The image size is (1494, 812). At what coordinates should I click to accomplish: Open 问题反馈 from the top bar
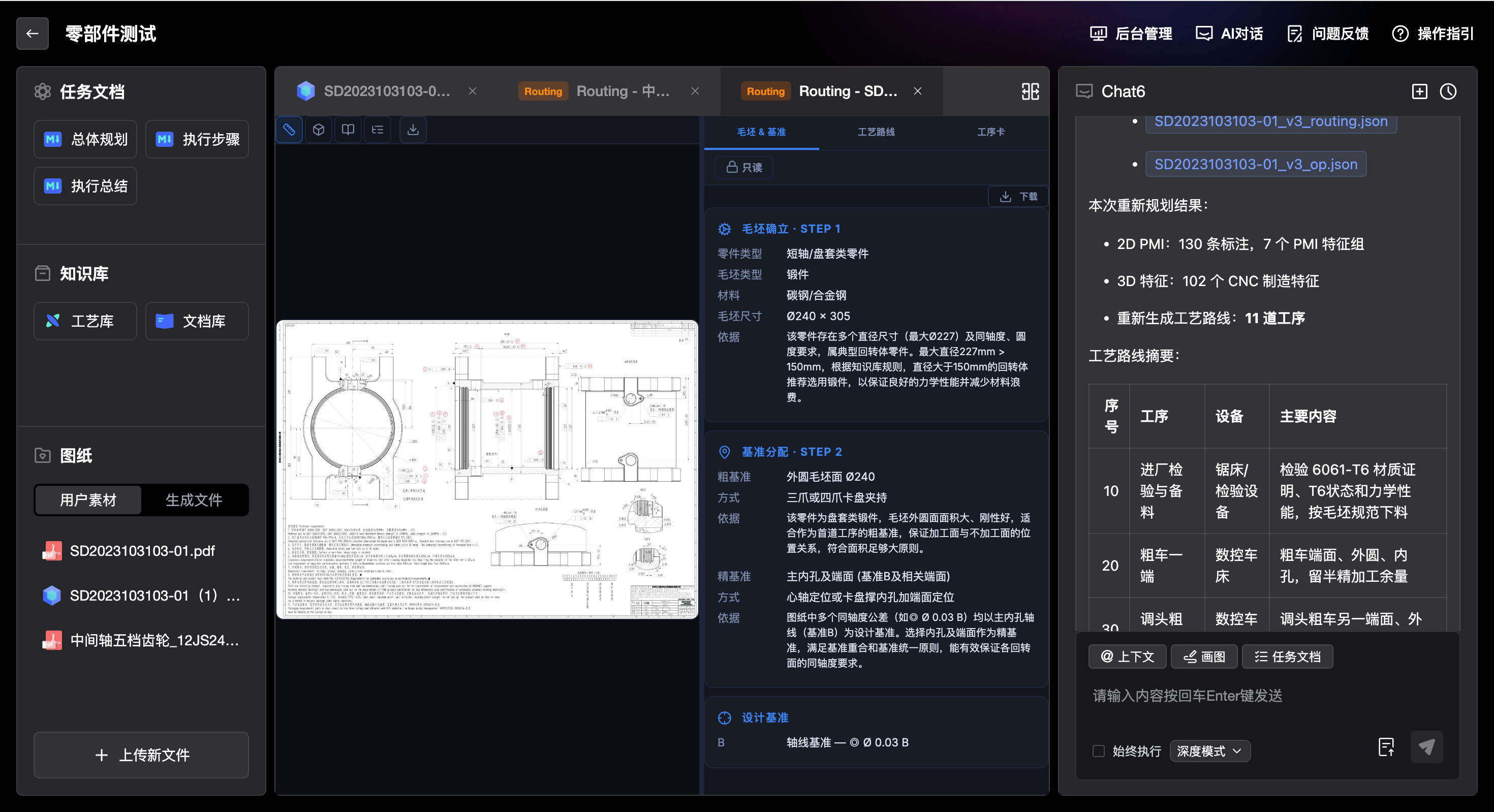(x=1327, y=34)
